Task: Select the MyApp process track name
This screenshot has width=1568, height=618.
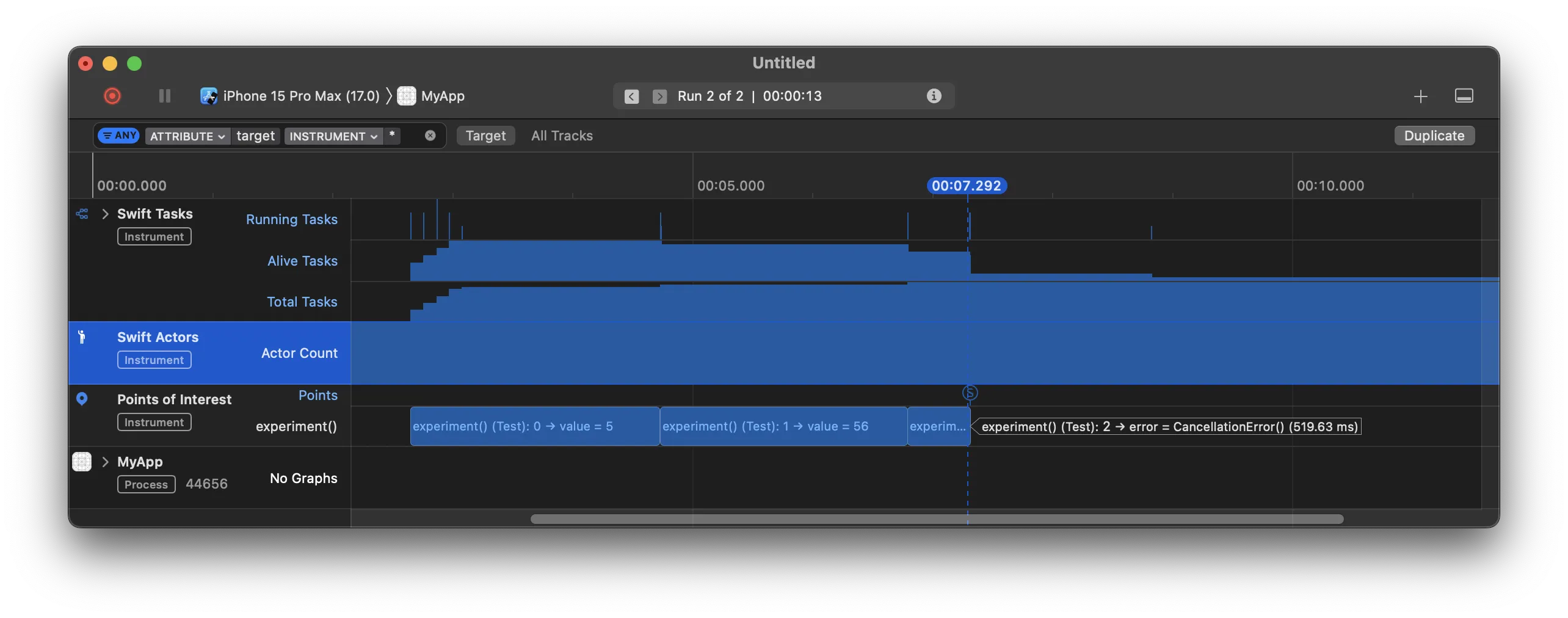Action: 140,462
